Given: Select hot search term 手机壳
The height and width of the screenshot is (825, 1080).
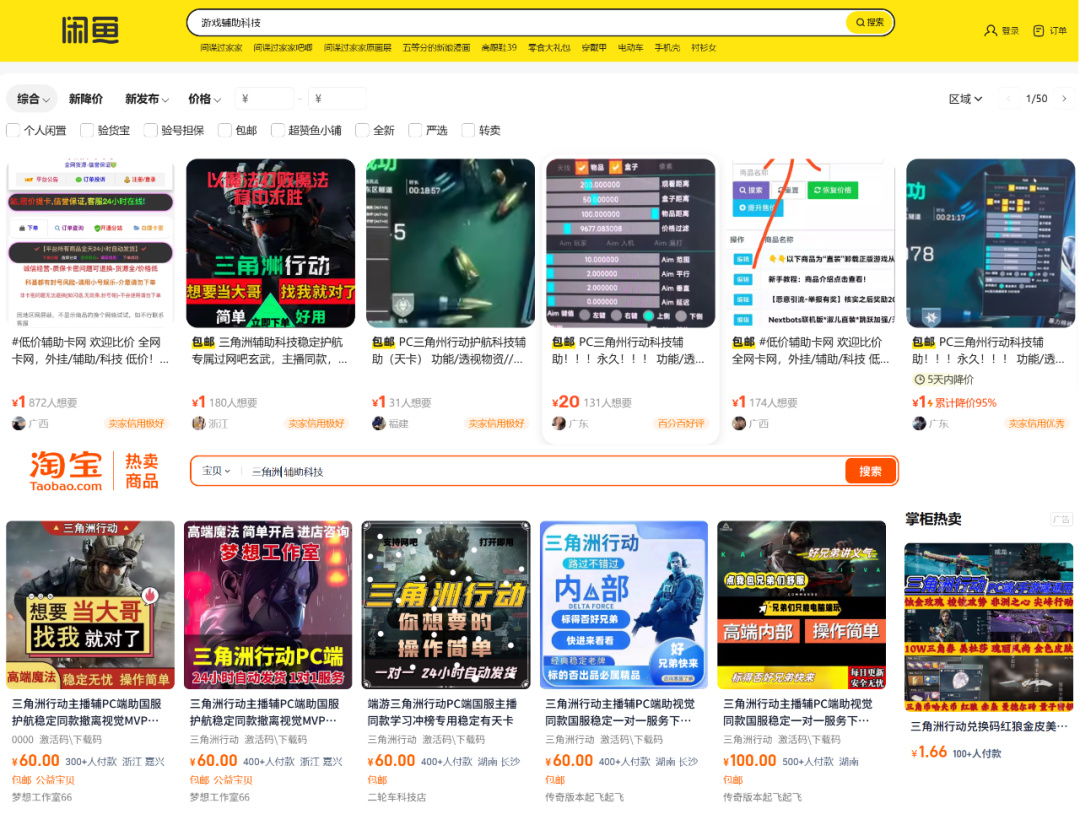Looking at the screenshot, I should click(x=667, y=48).
